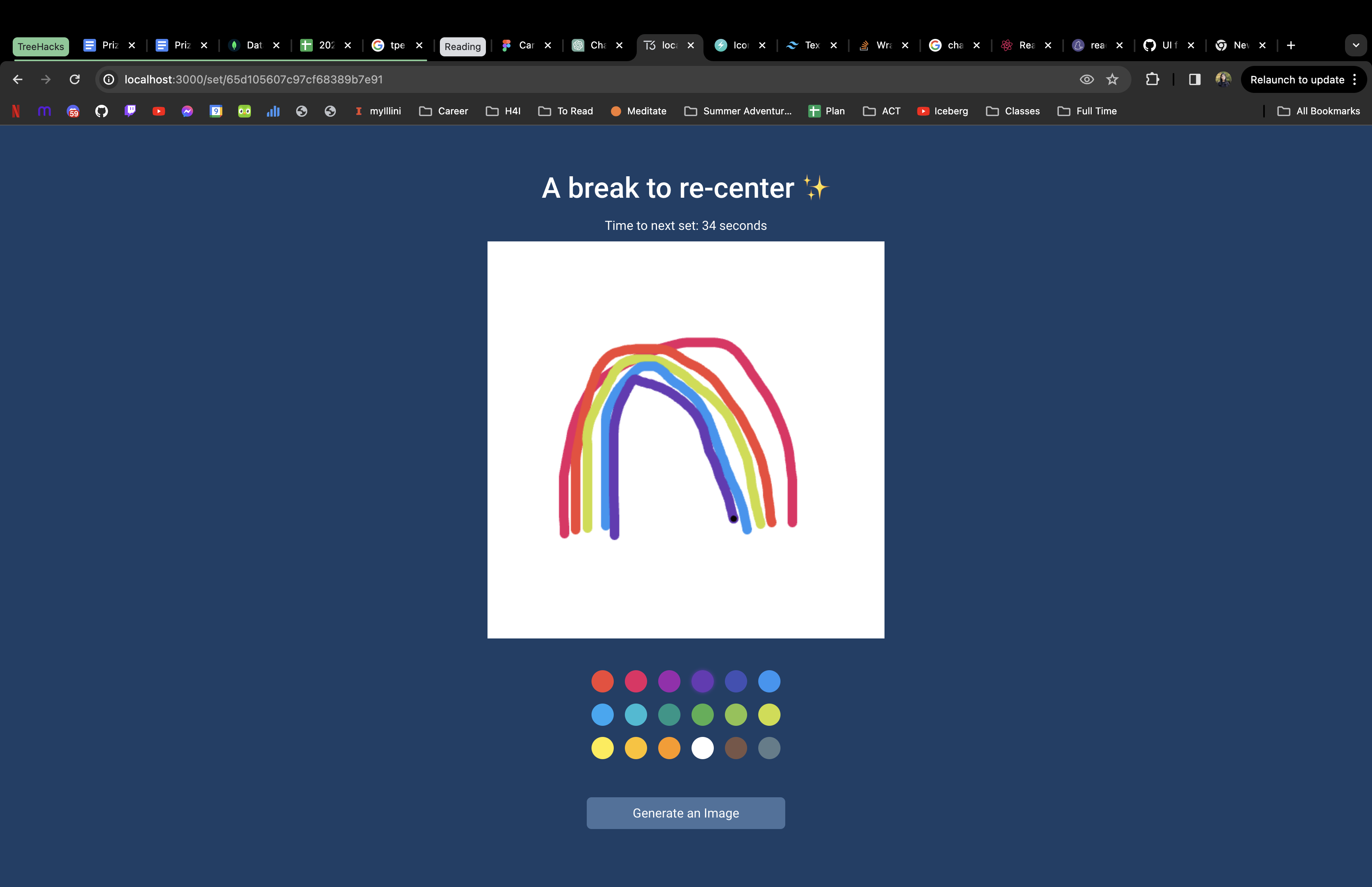Expand the All Bookmarks folder
Image resolution: width=1372 pixels, height=887 pixels.
tap(1318, 111)
